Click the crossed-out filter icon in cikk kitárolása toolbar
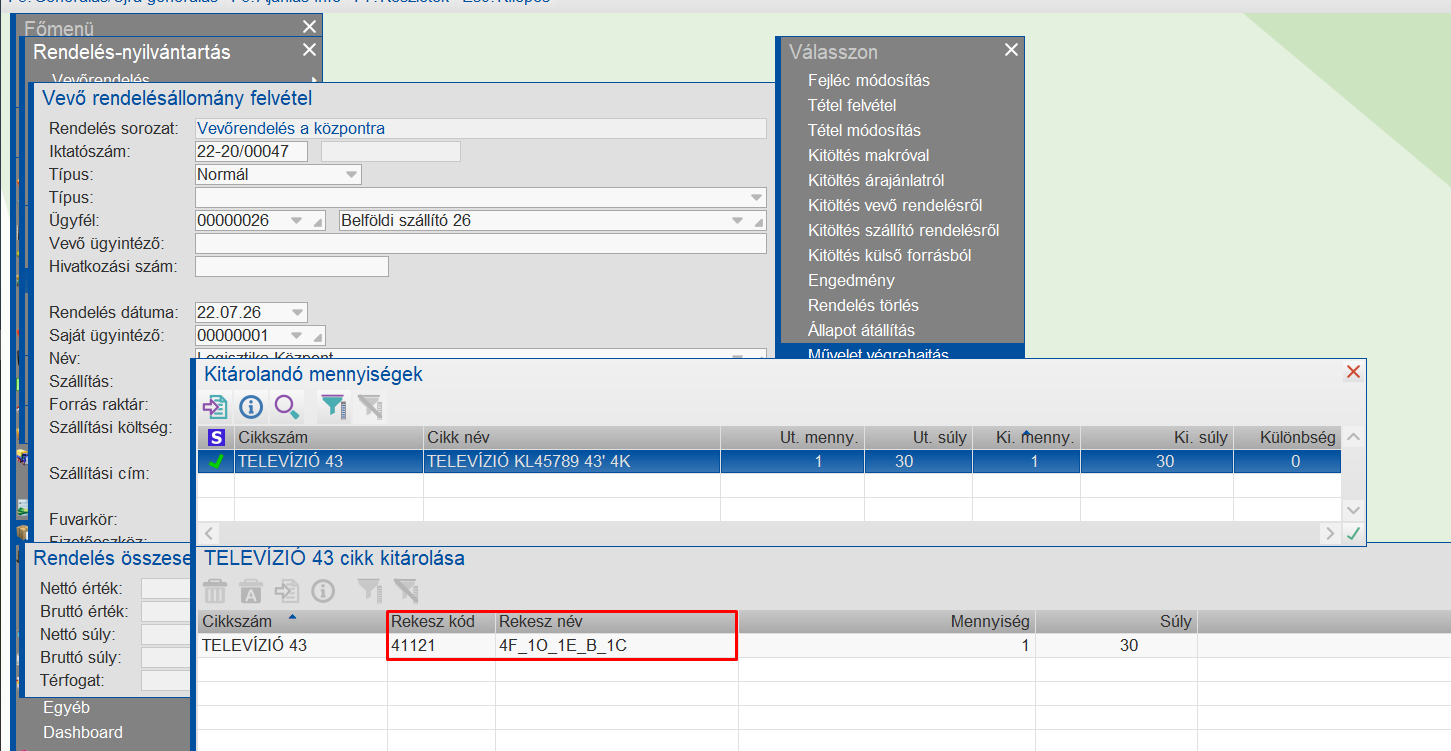Image resolution: width=1451 pixels, height=751 pixels. point(405,590)
